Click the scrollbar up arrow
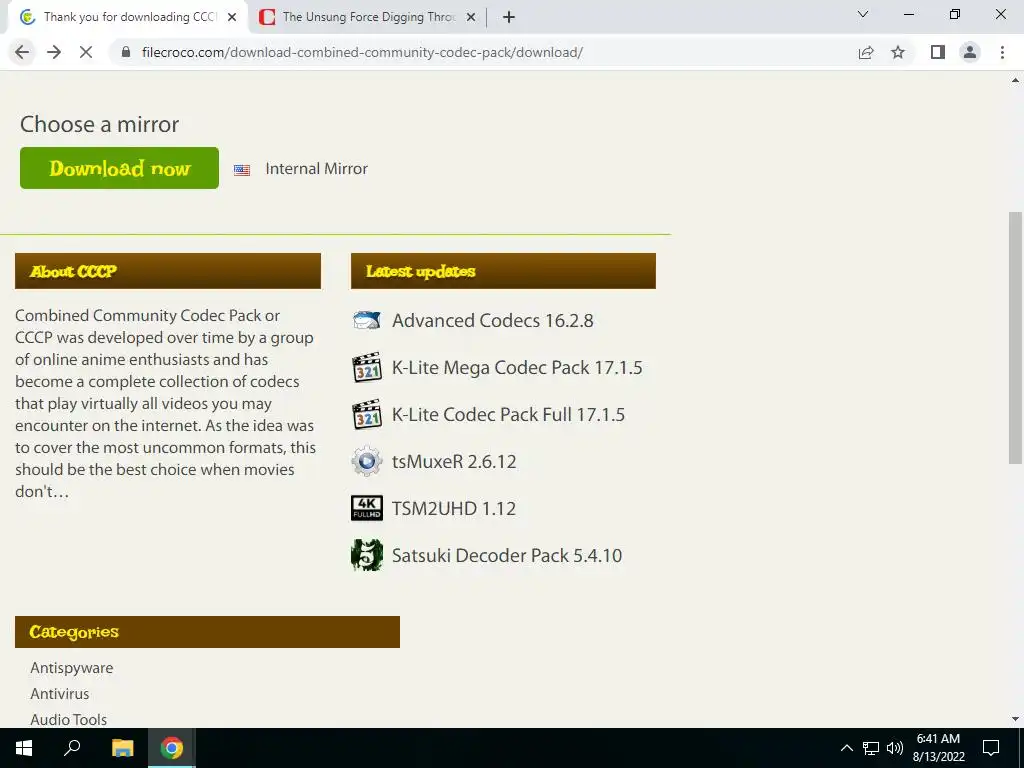This screenshot has width=1024, height=768. click(1015, 81)
